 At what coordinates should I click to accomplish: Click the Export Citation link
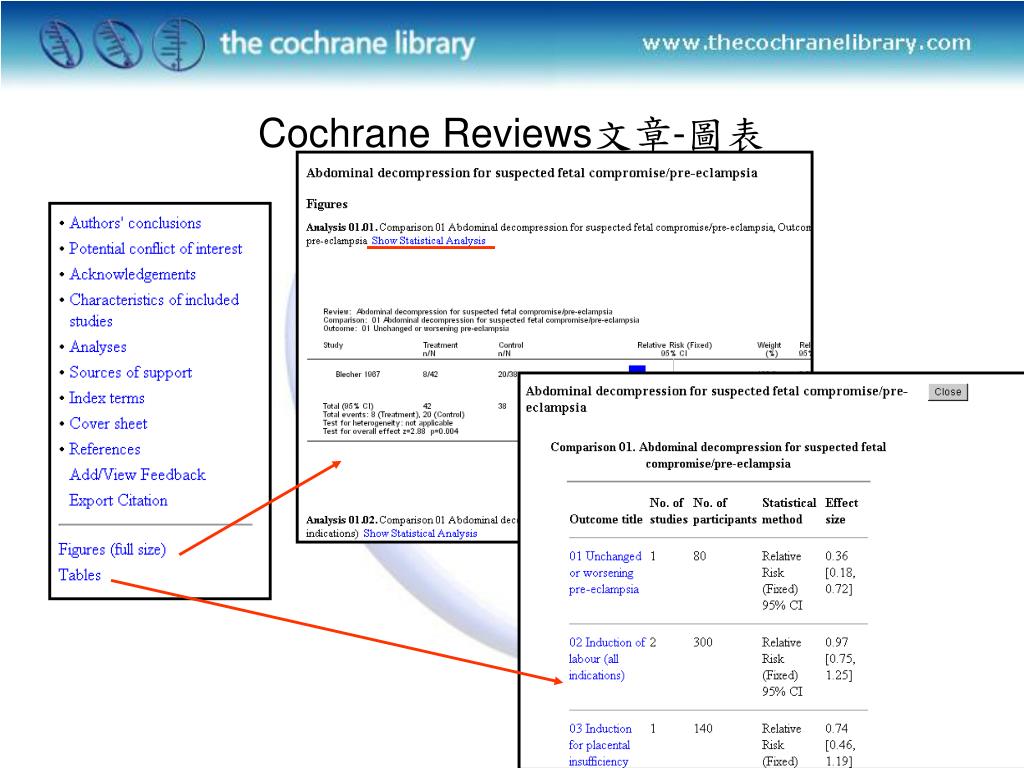[x=118, y=500]
